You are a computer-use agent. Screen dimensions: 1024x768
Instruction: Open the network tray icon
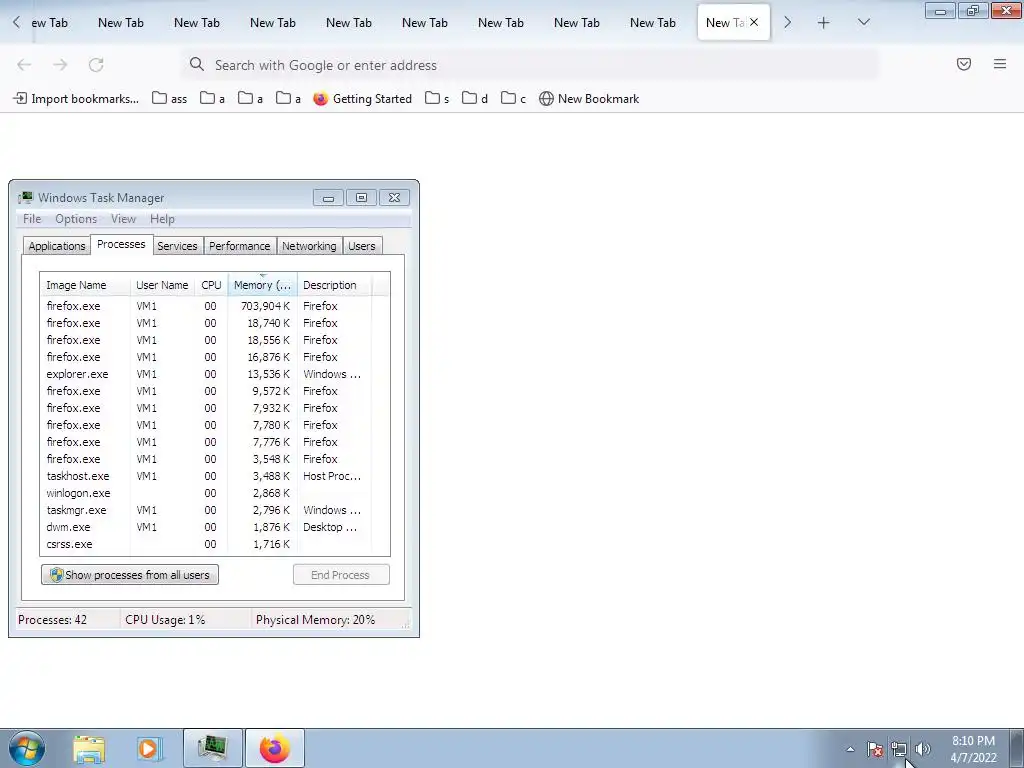point(899,749)
